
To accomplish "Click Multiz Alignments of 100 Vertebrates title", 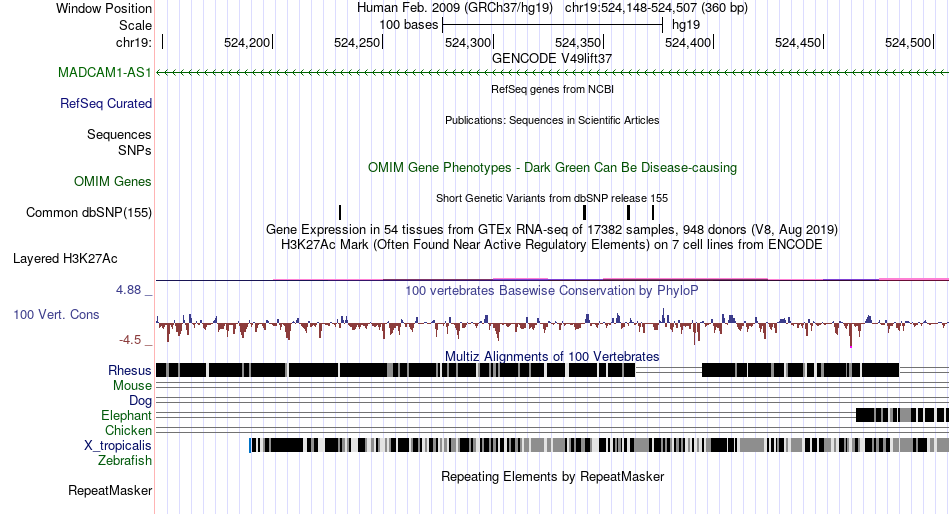I will point(552,356).
